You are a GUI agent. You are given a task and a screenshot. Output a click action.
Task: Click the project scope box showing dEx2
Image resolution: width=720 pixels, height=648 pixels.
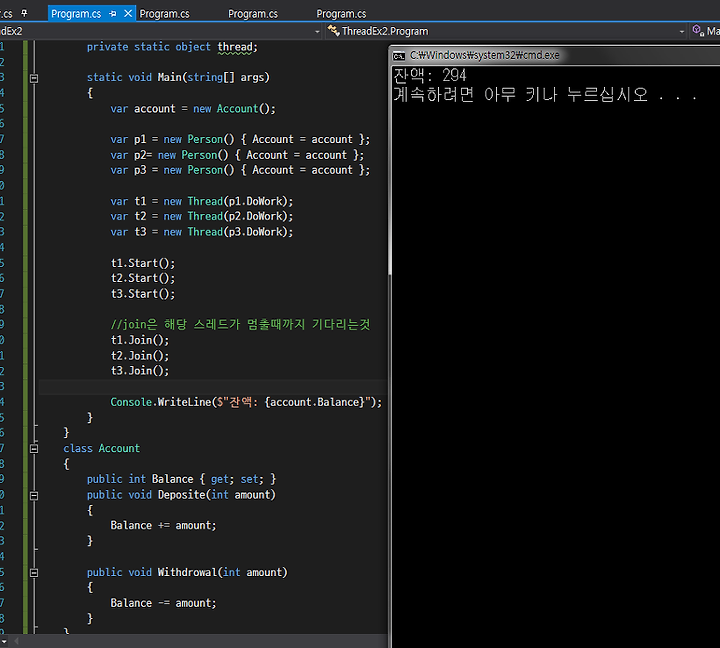click(x=160, y=31)
